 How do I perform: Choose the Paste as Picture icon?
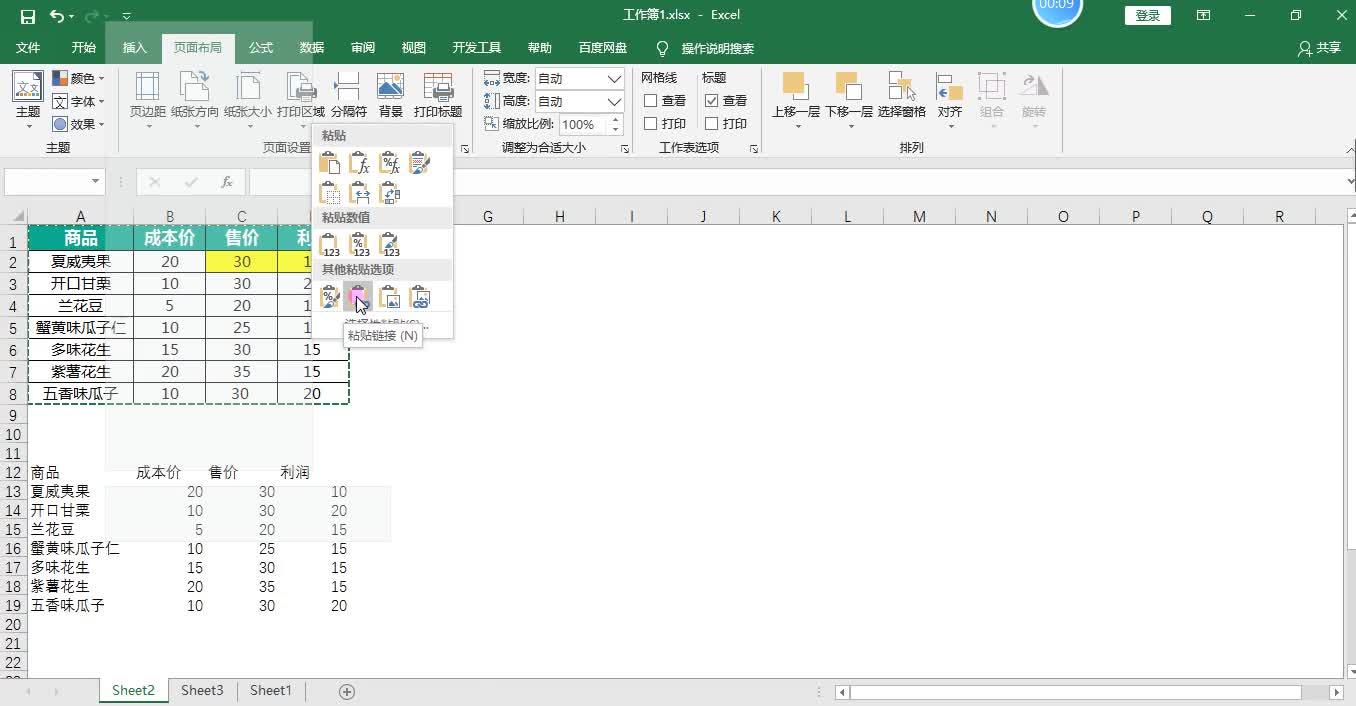pyautogui.click(x=390, y=297)
